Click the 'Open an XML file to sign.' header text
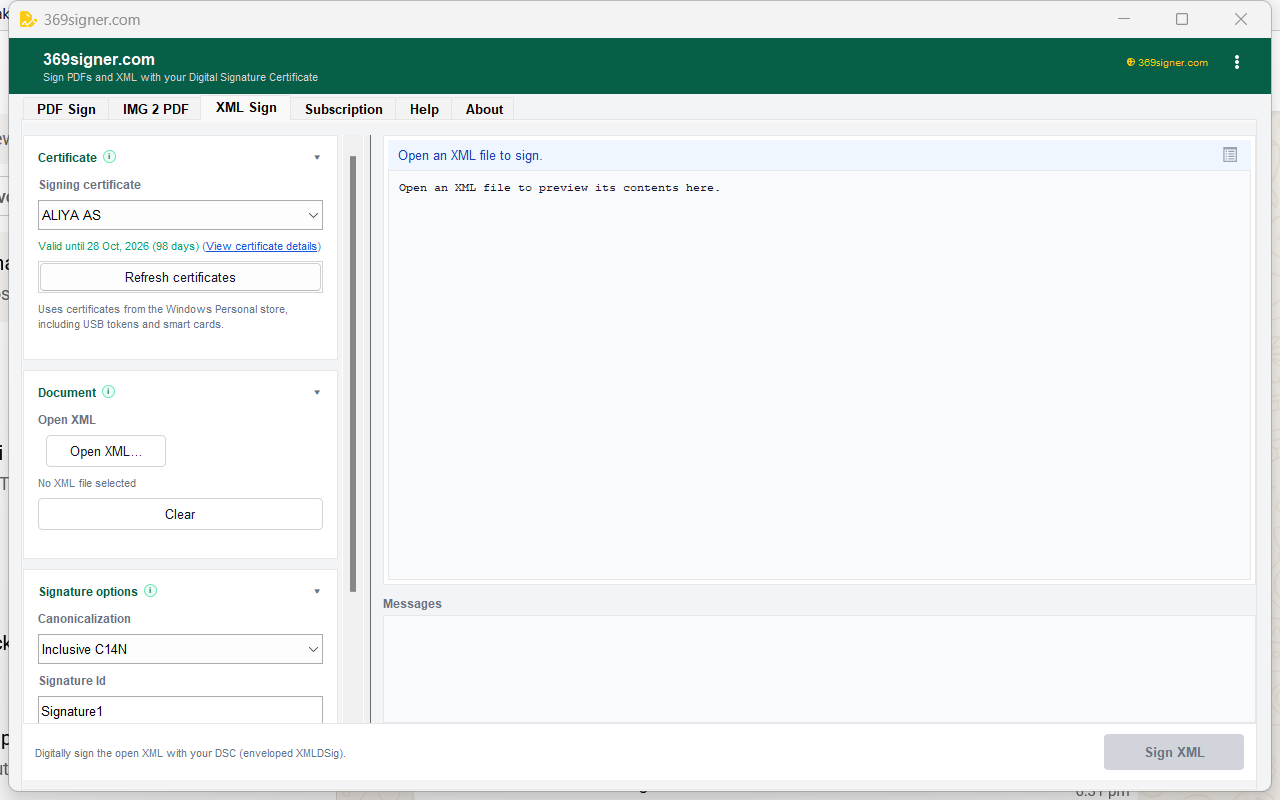Screen dimensions: 1280x800 pos(470,155)
